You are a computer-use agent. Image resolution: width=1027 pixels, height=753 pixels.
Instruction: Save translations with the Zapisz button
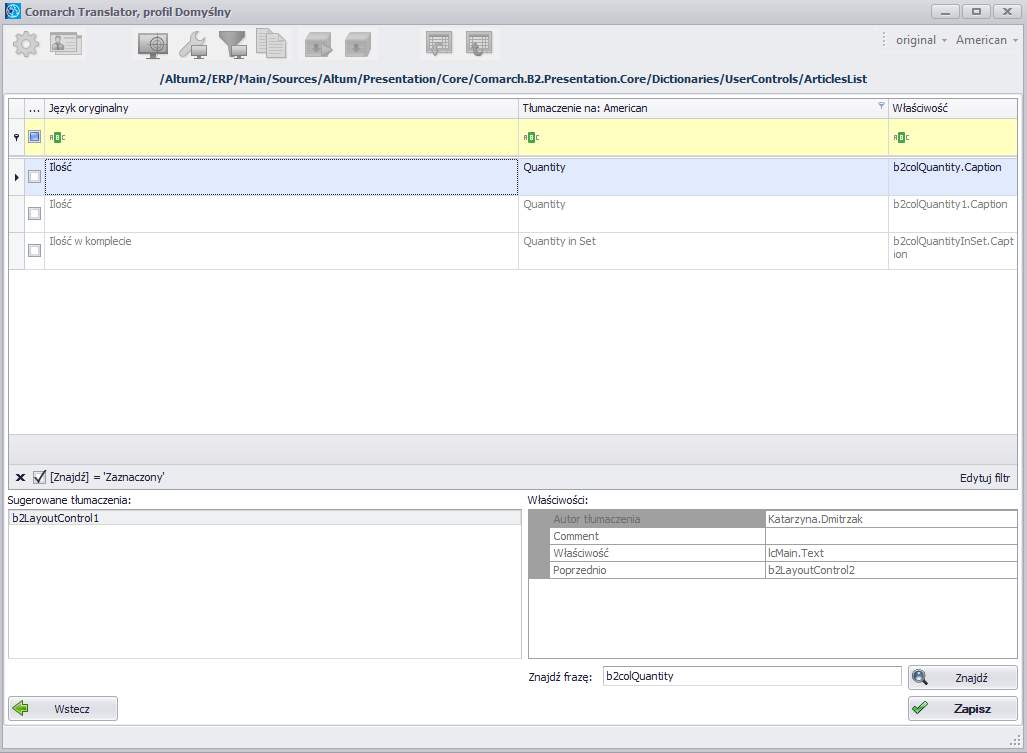point(963,708)
